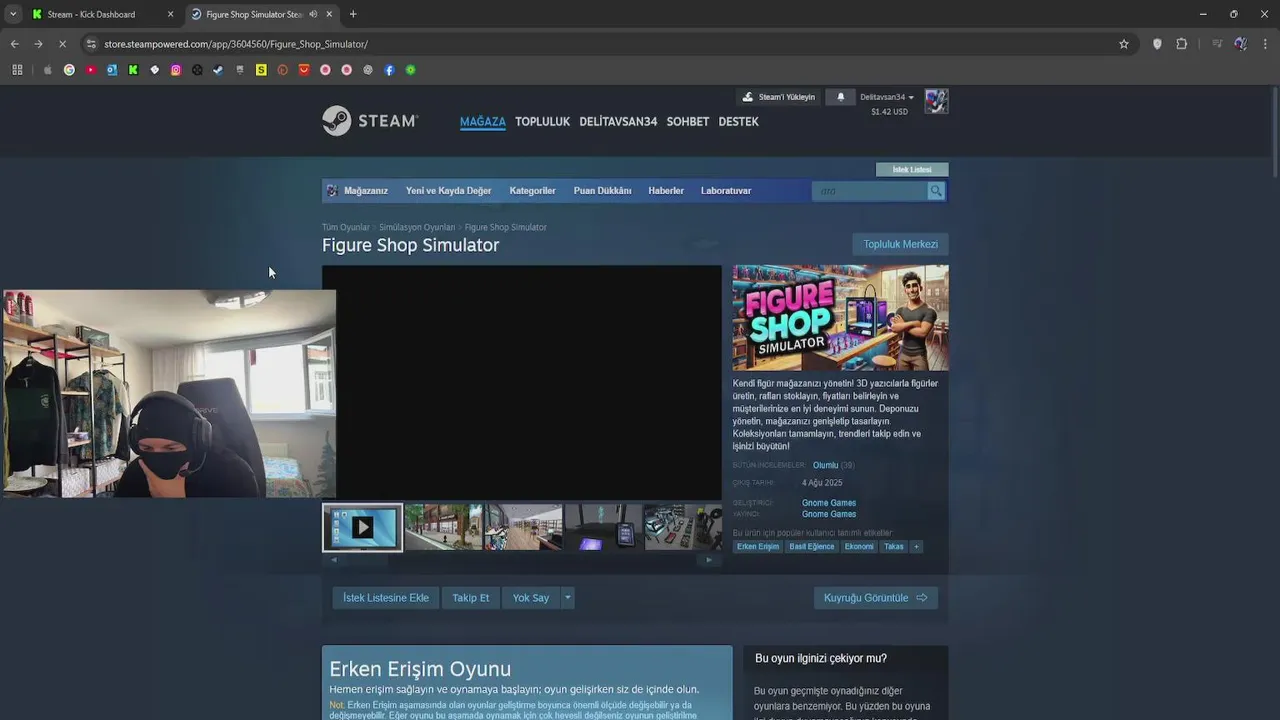The width and height of the screenshot is (1280, 720).
Task: Open the DELITAVSAN34 profile nav item
Action: pos(618,122)
